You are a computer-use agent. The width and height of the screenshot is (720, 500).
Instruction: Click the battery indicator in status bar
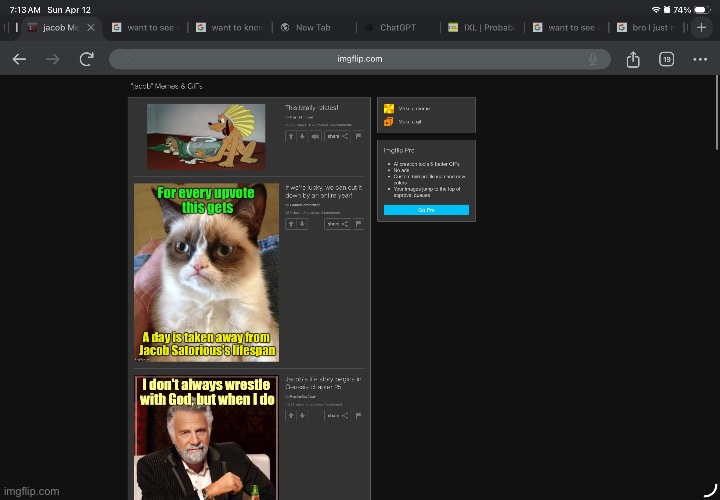tap(703, 10)
